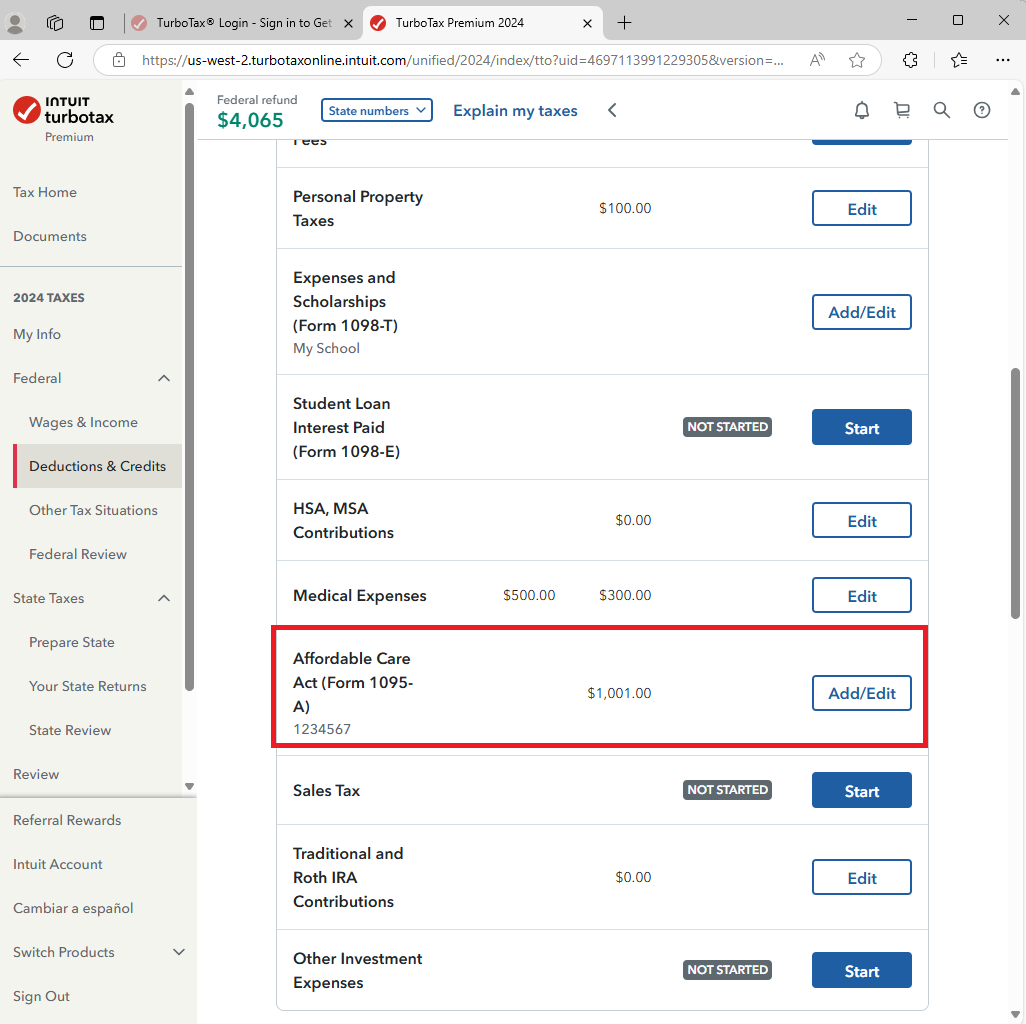This screenshot has height=1024, width=1026.
Task: Start Student Loan Interest Paid
Action: click(x=861, y=427)
